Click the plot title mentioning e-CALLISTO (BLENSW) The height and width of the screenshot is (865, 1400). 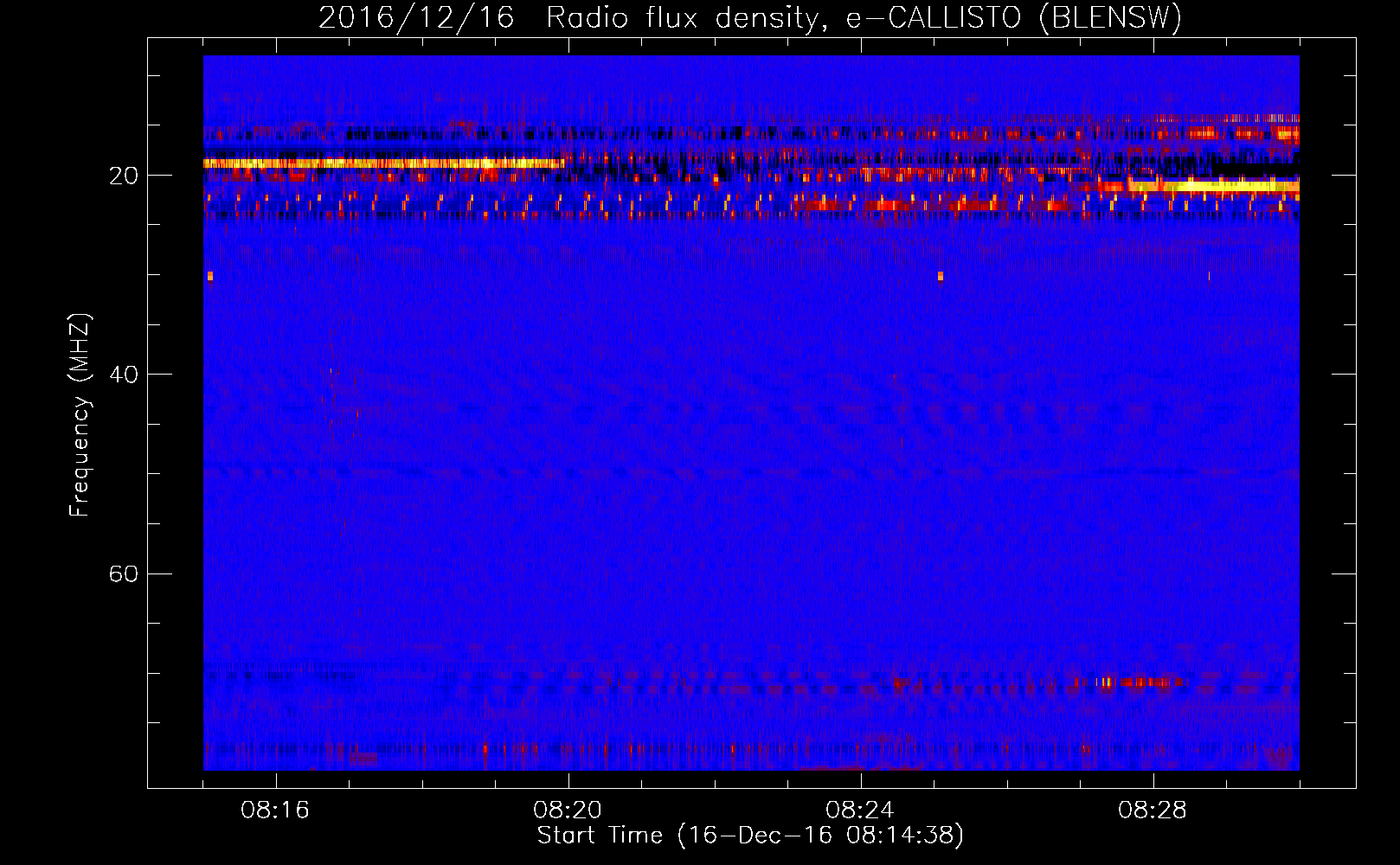(x=750, y=18)
